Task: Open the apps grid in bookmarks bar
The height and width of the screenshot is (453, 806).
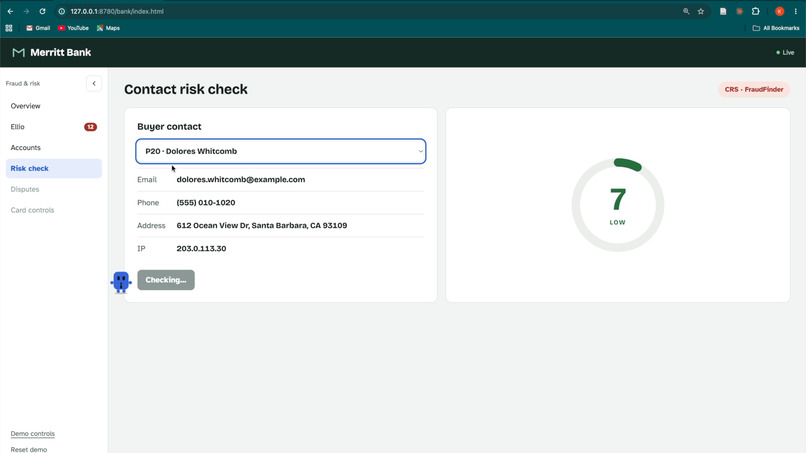Action: 9,28
